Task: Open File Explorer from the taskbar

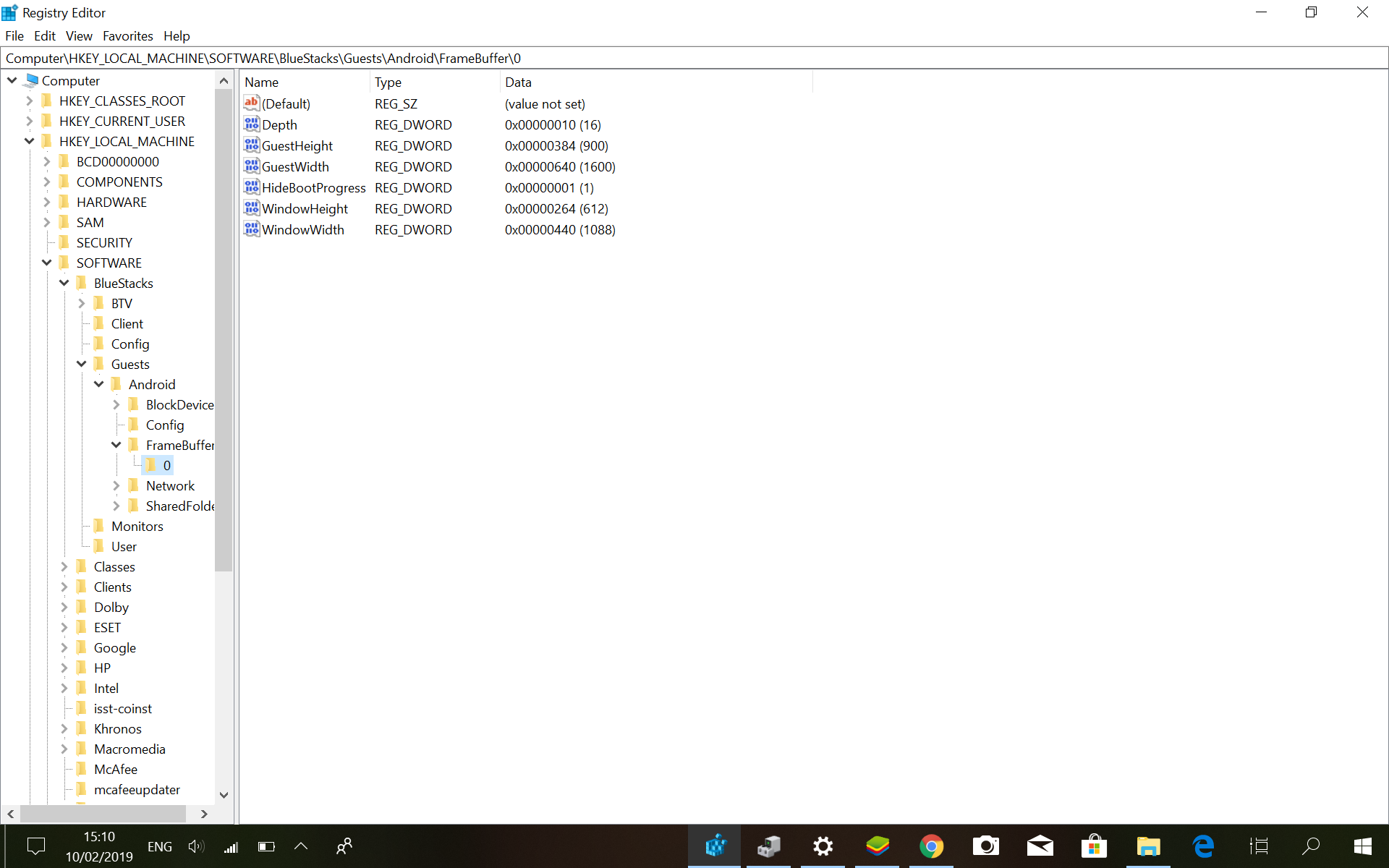Action: (x=1149, y=846)
